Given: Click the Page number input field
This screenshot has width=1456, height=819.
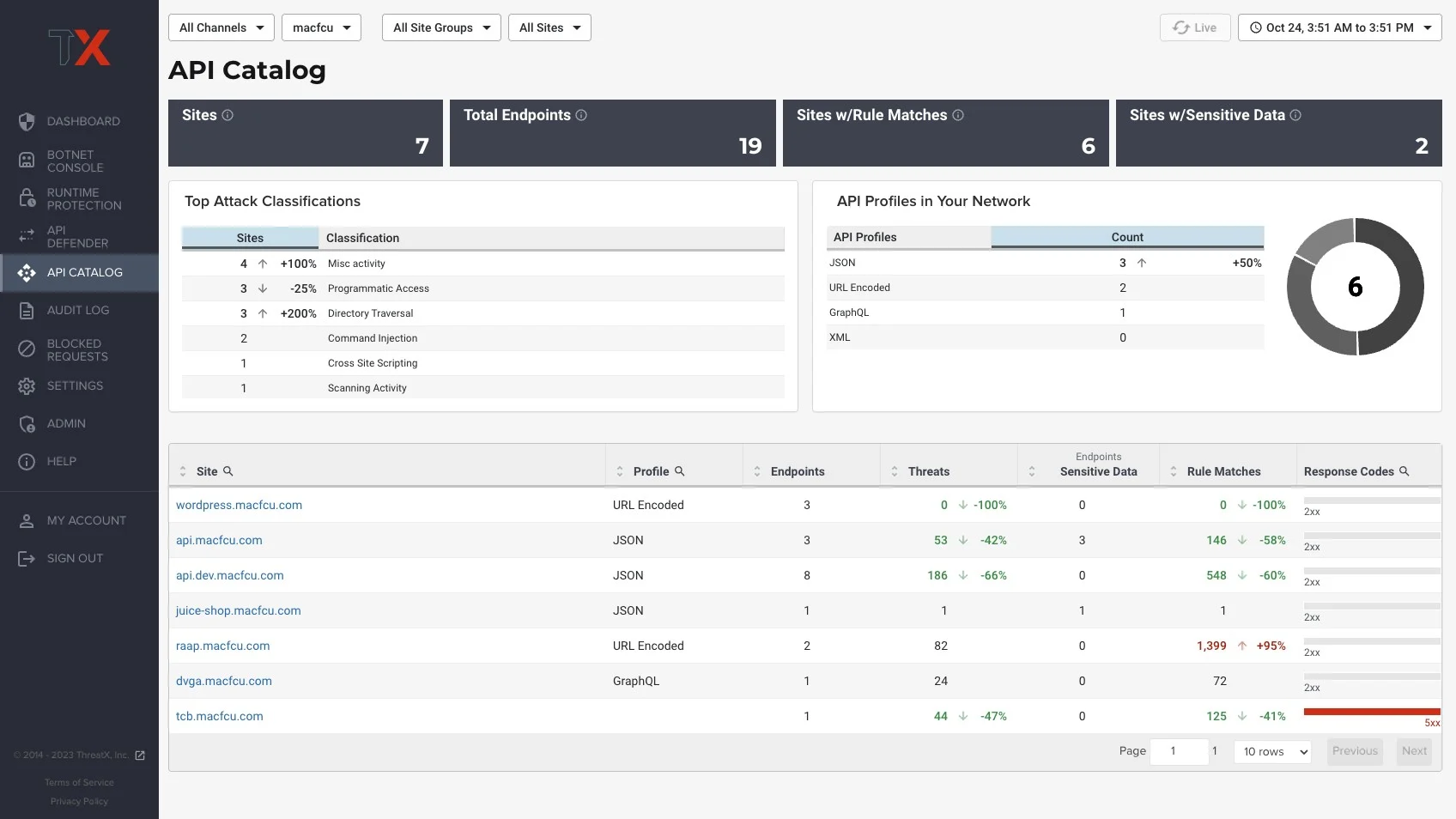Looking at the screenshot, I should tap(1179, 751).
